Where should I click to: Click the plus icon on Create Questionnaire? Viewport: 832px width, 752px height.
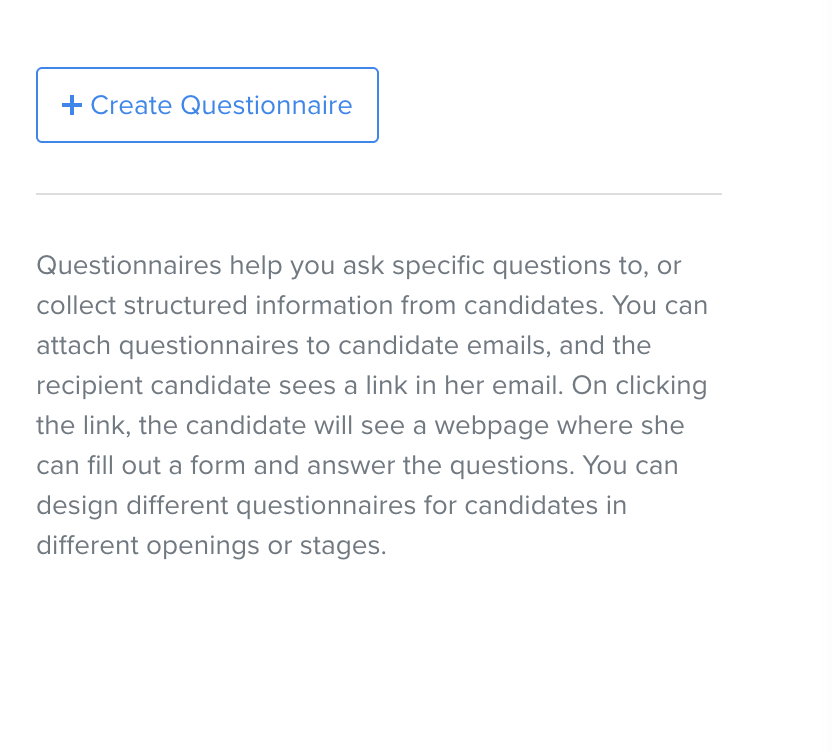tap(72, 105)
